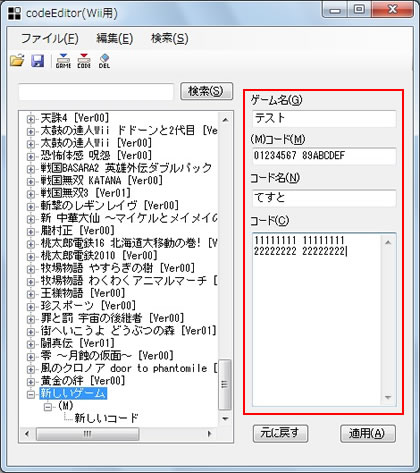Click tree horizontal scrollbar right arrow
This screenshot has width=420, height=473.
(209, 434)
